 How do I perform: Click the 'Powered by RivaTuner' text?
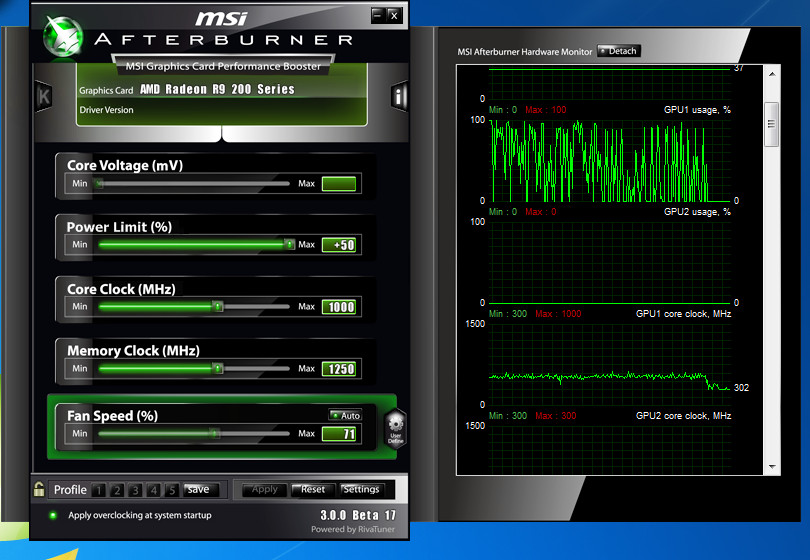coord(353,529)
